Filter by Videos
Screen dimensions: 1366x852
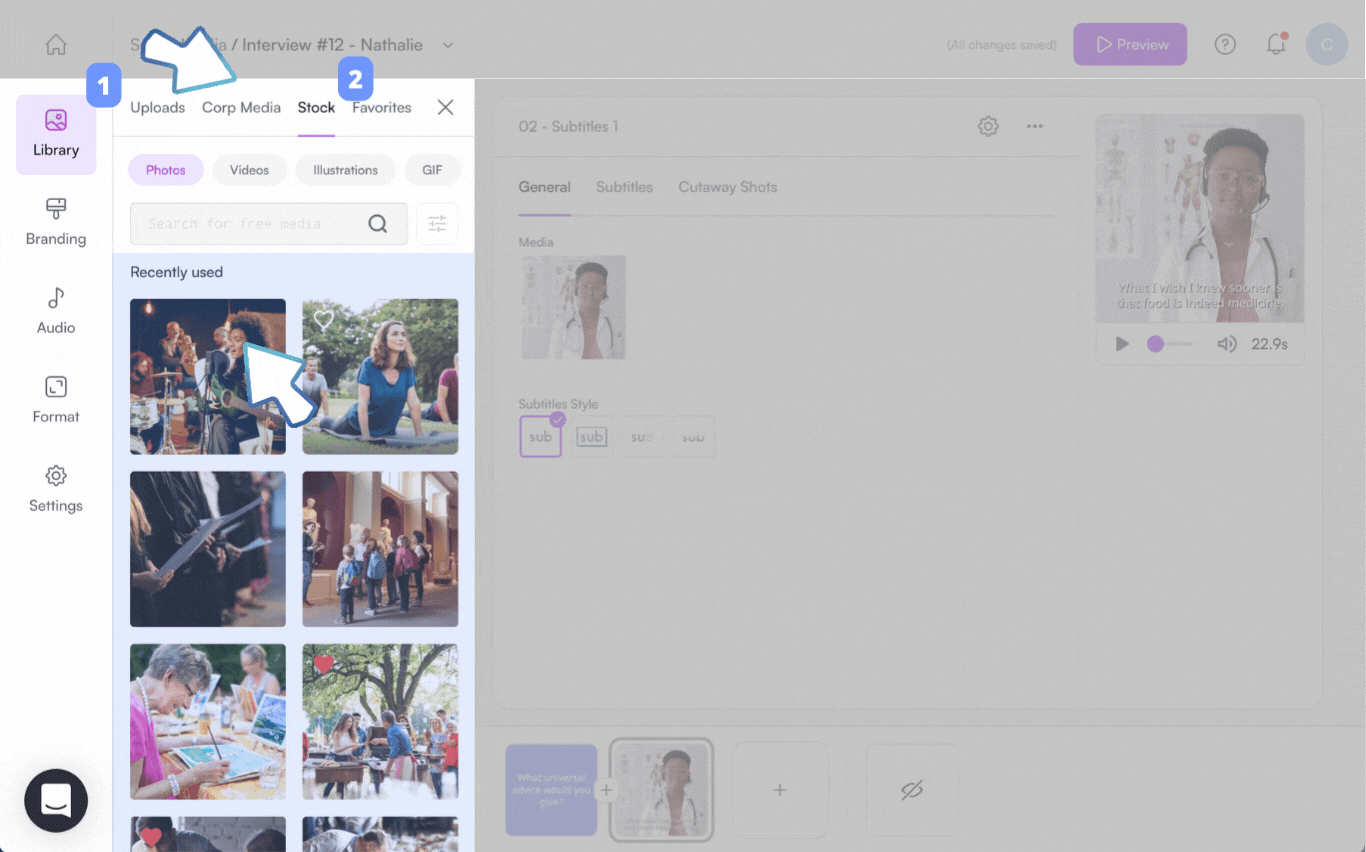tap(249, 170)
